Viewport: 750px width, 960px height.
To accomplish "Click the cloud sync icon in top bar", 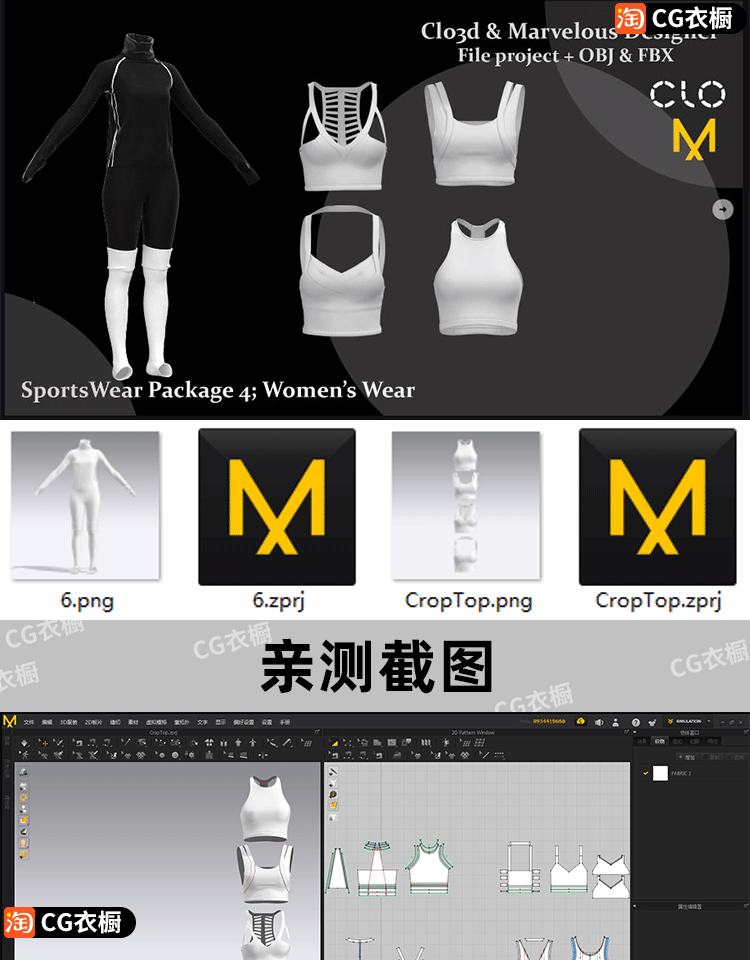I will (x=580, y=721).
